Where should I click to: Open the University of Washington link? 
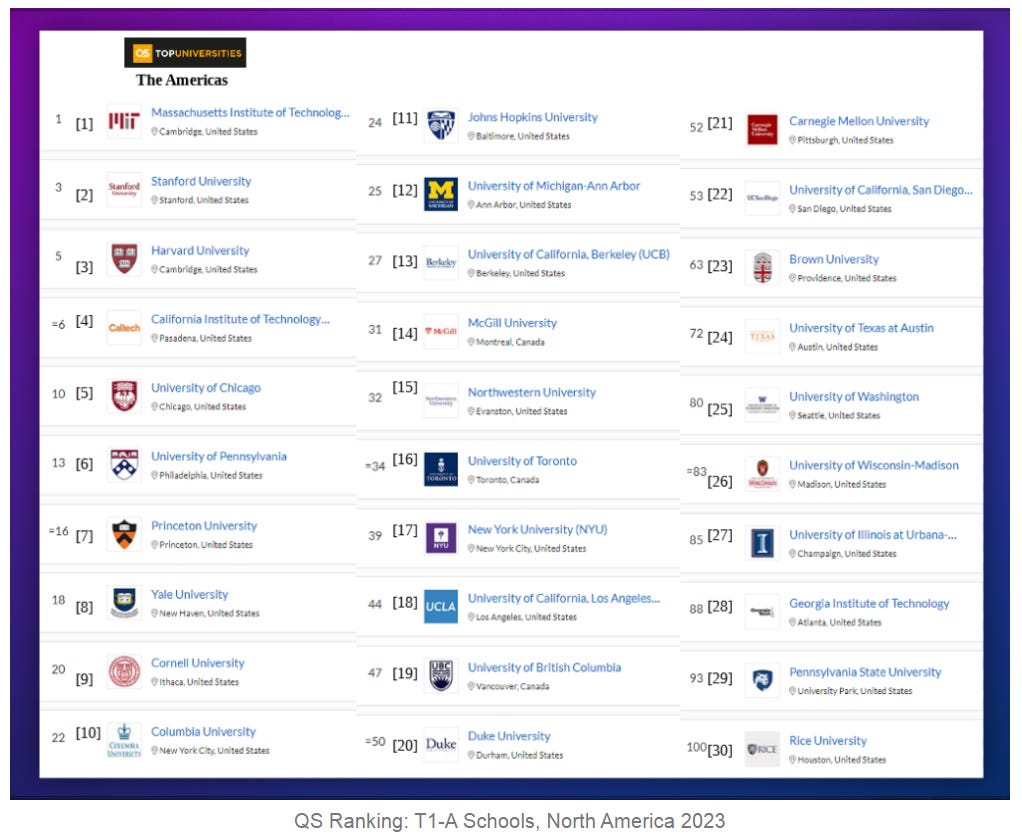tap(854, 396)
